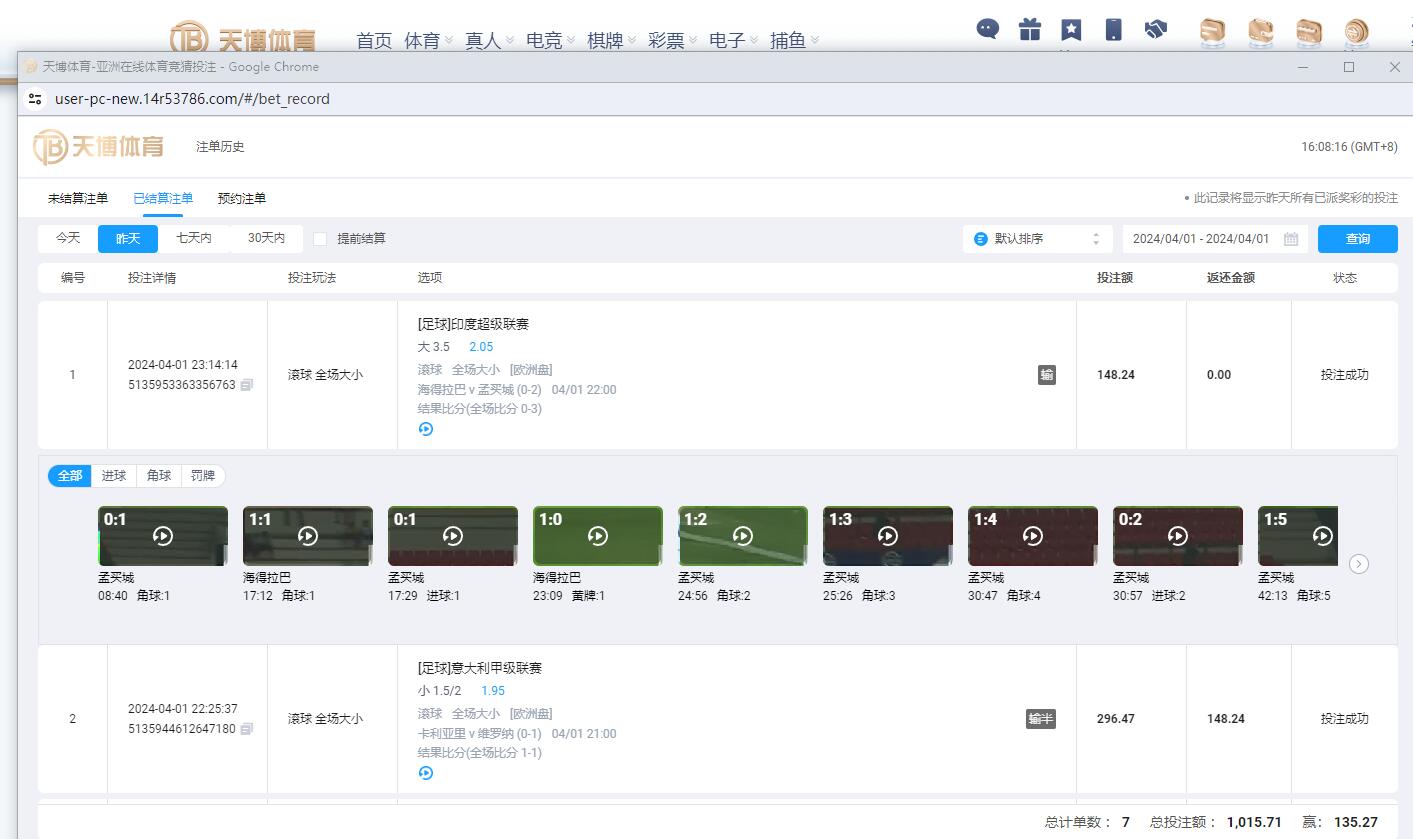The image size is (1413, 839).
Task: Select 昨天 time filter
Action: [x=128, y=239]
